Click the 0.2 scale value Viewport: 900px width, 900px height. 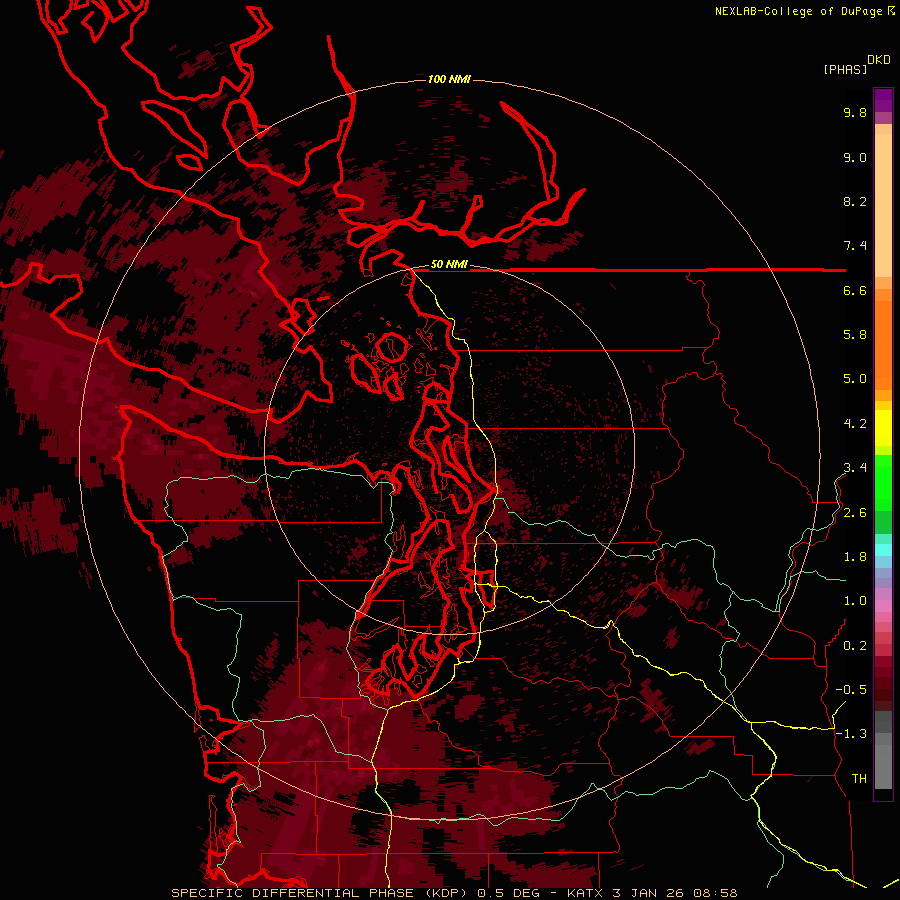tap(855, 646)
